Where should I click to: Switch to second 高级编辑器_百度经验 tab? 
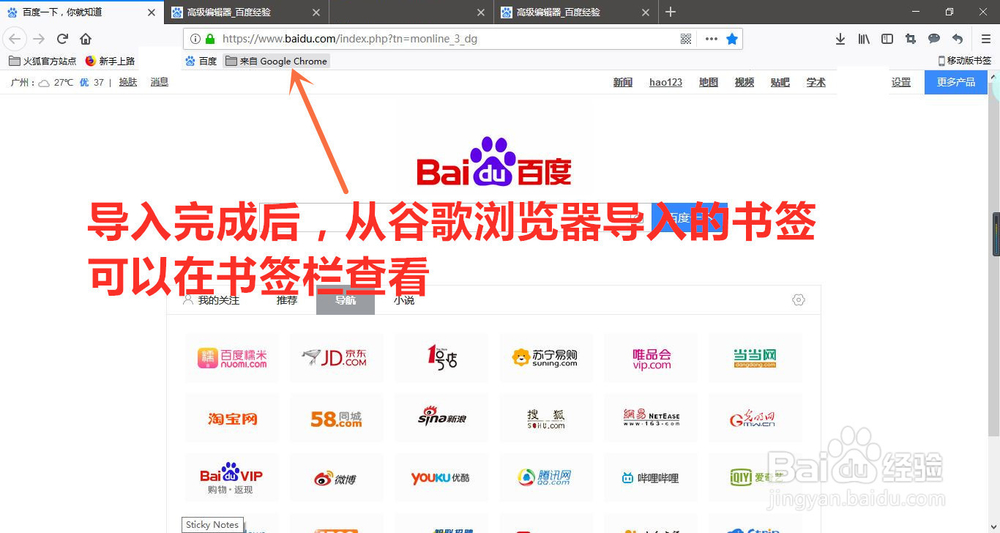pyautogui.click(x=246, y=12)
